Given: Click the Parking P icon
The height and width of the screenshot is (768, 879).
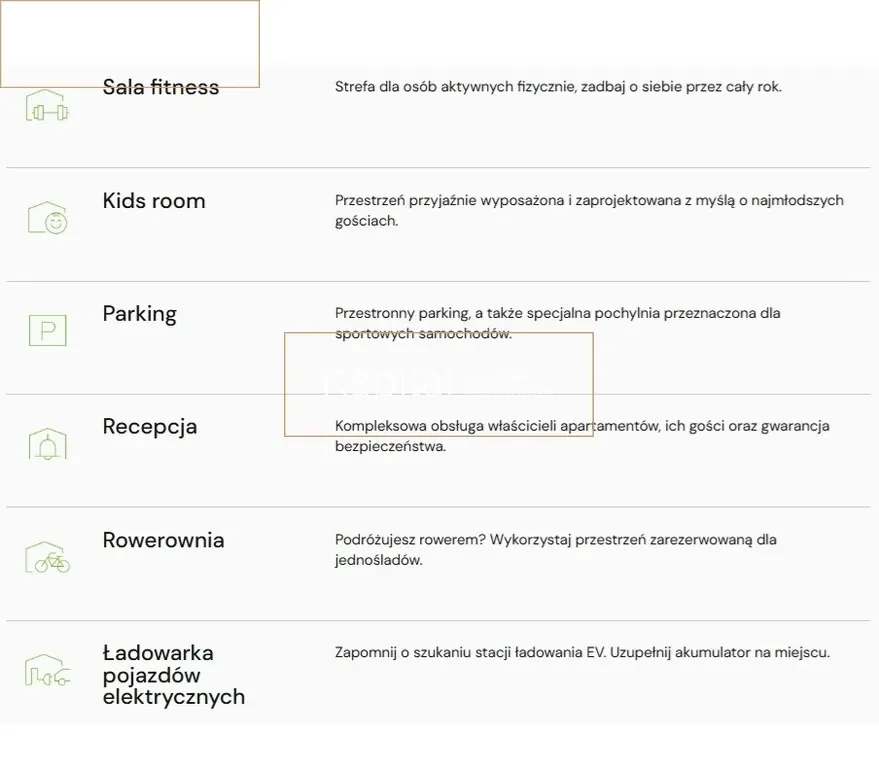Looking at the screenshot, I should [x=47, y=331].
